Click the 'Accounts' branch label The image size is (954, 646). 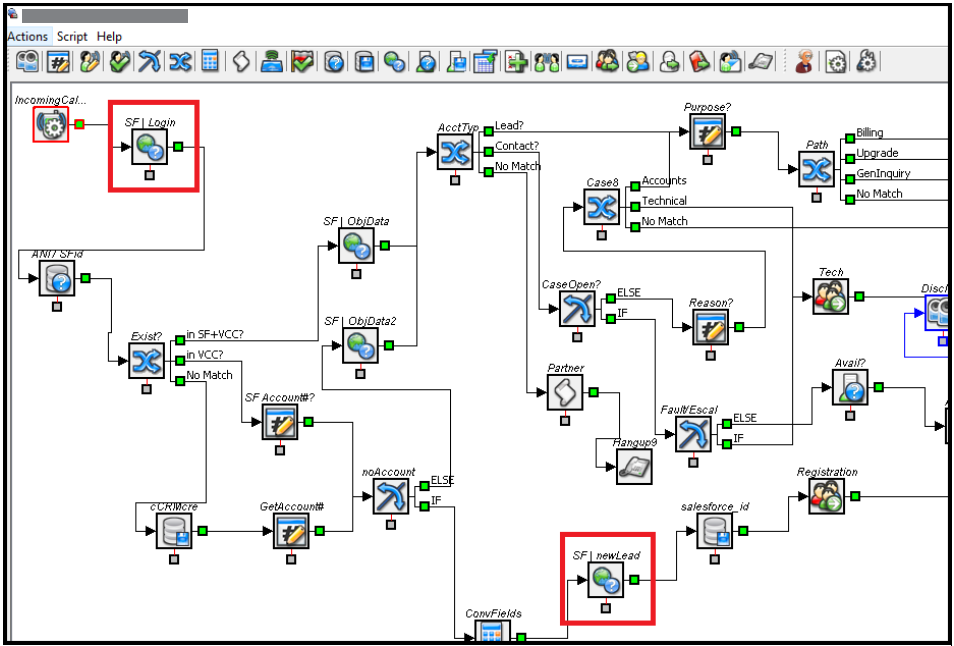664,181
